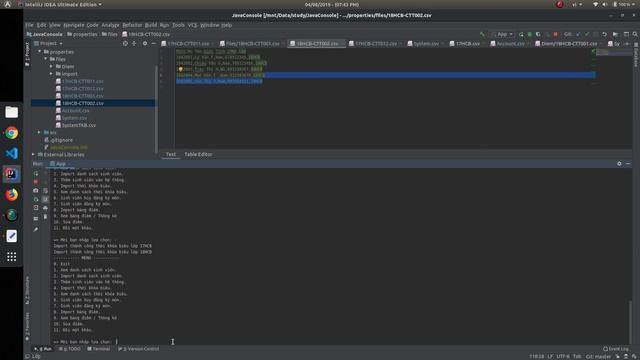
Task: Click the green Run icon in toolbar
Action: pyautogui.click(x=521, y=34)
